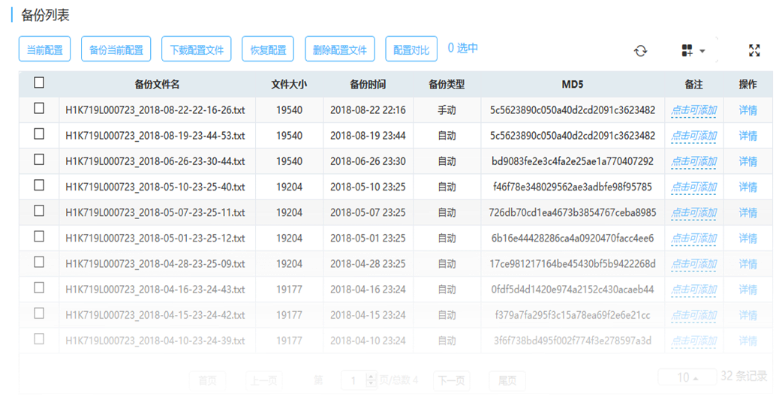Check the row for the 2018-08-22-22-16-26 backup
The width and height of the screenshot is (779, 399).
coord(39,108)
